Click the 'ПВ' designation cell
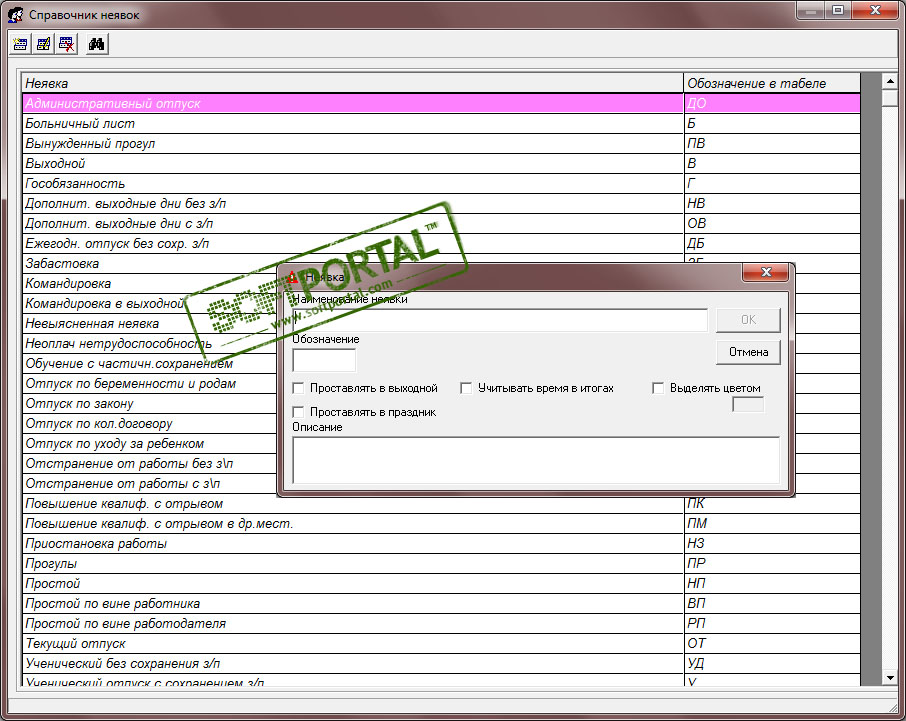Viewport: 906px width, 721px height. 772,143
